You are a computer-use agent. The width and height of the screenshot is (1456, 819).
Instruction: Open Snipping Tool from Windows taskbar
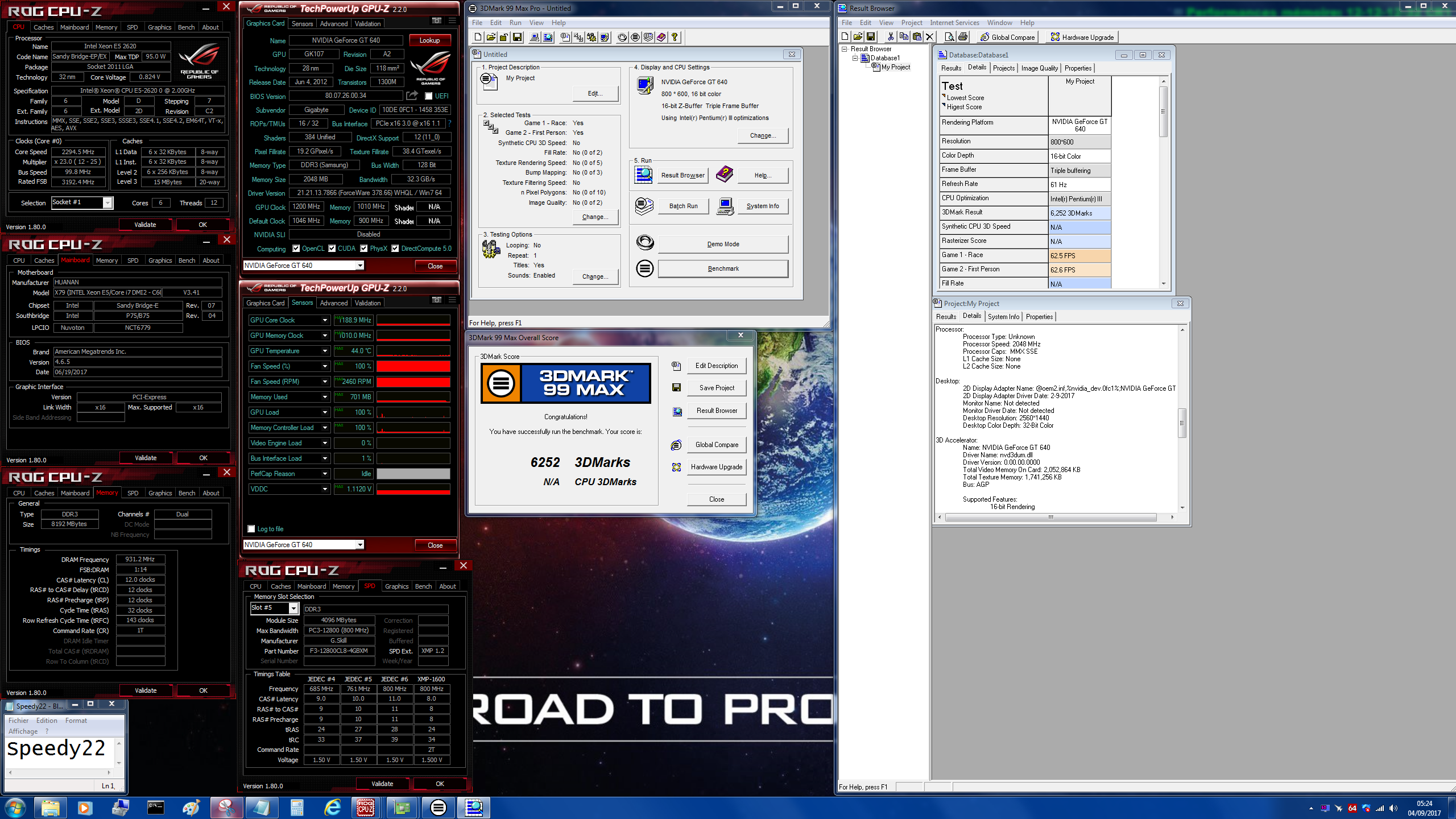click(226, 807)
